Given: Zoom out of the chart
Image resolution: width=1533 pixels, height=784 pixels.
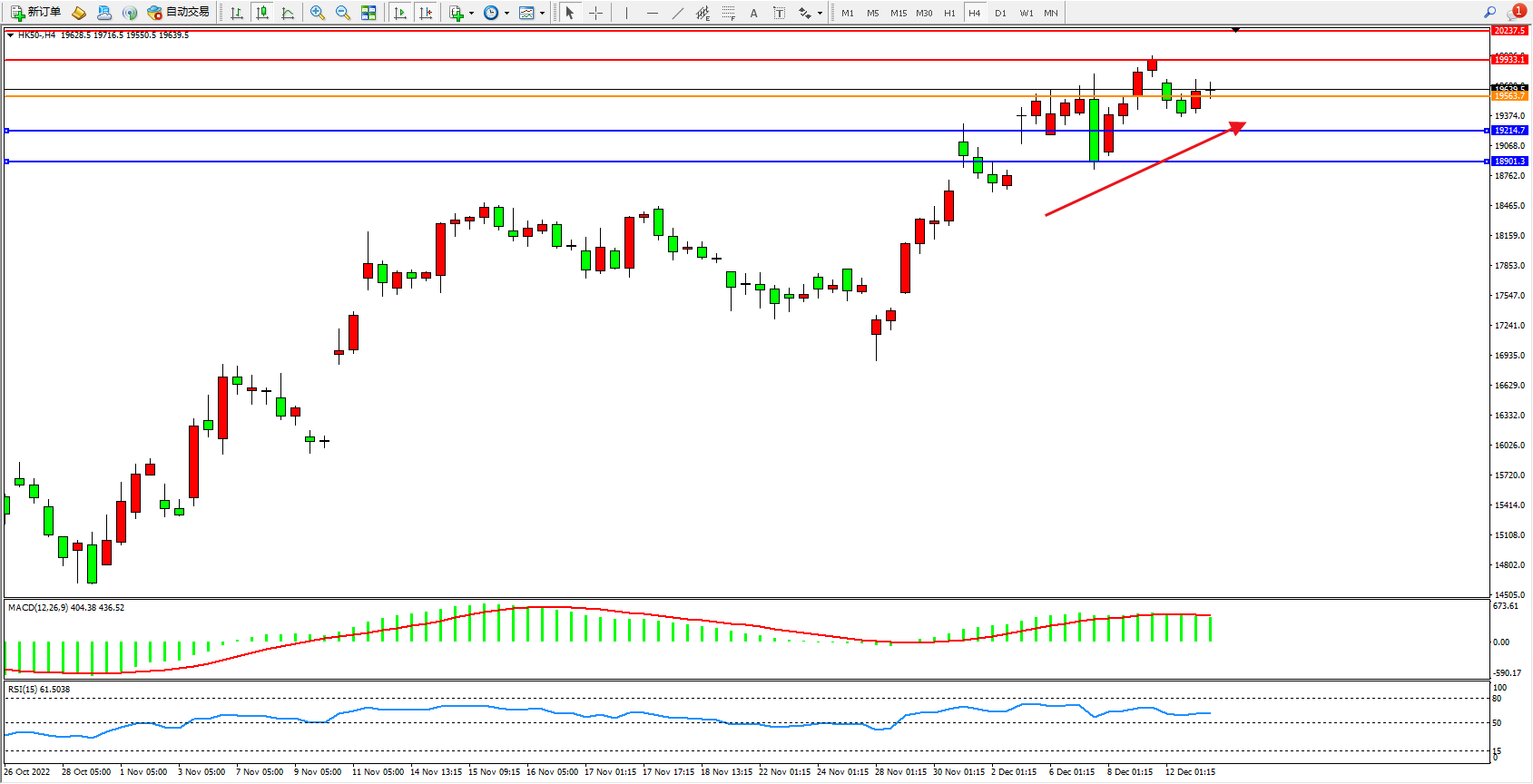Looking at the screenshot, I should 343,13.
